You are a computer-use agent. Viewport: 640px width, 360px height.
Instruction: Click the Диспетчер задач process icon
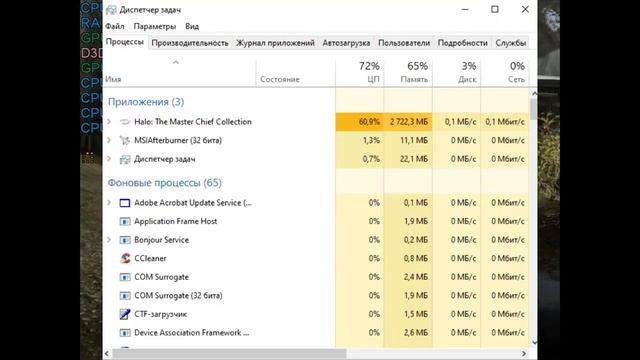(x=125, y=159)
